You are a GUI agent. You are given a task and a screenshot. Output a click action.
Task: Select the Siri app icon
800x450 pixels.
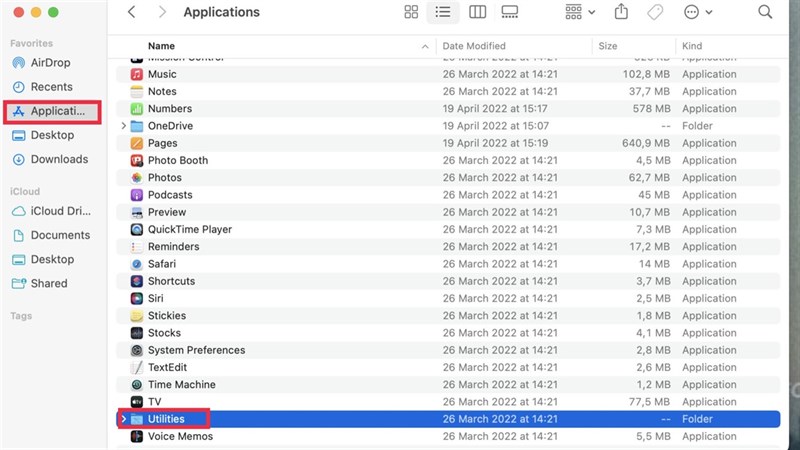coord(137,298)
